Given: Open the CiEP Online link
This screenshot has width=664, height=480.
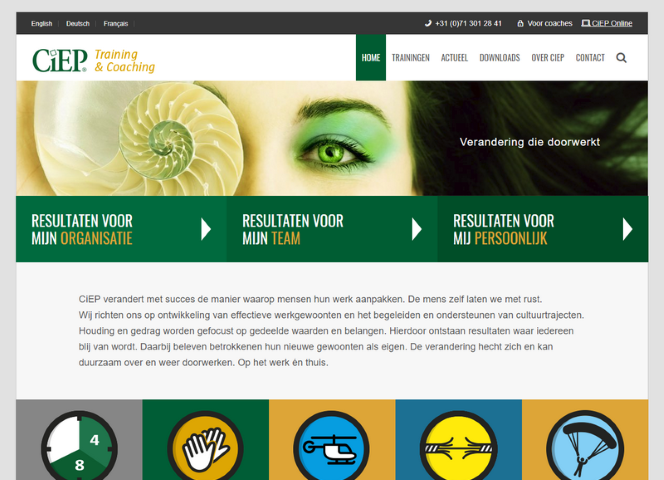Looking at the screenshot, I should pos(607,23).
